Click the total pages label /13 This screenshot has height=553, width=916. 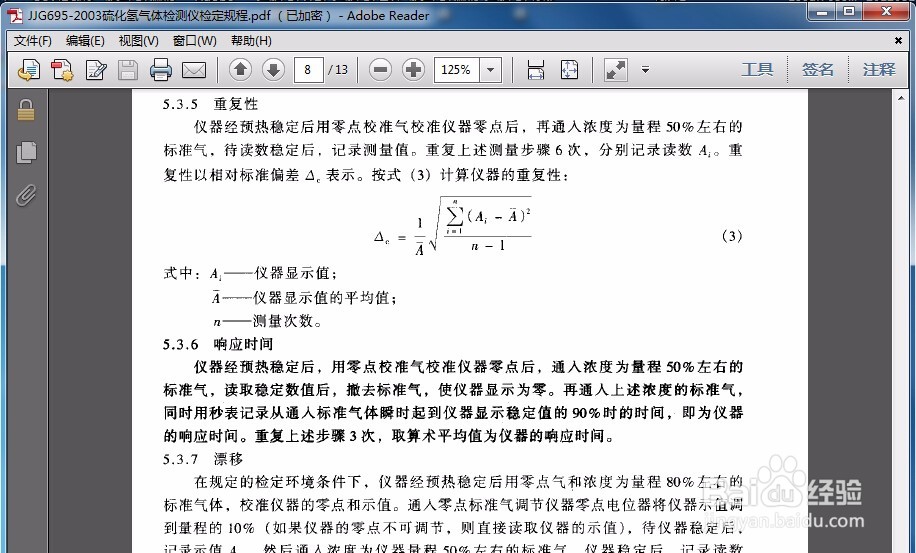(x=338, y=70)
